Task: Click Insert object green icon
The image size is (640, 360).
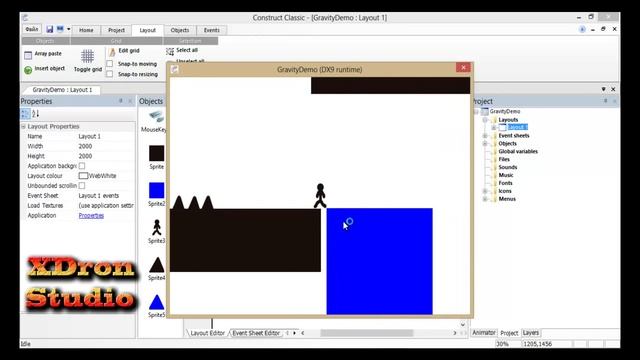Action: 28,70
